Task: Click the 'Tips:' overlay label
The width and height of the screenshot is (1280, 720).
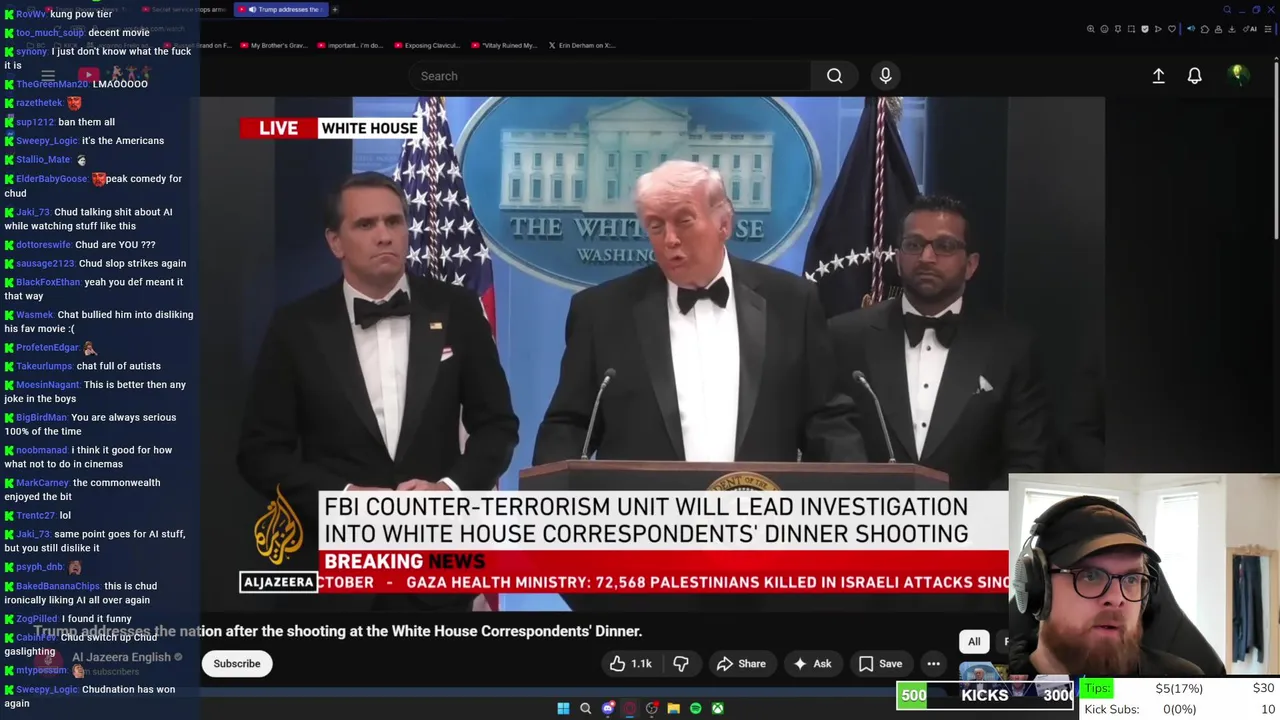Action: [x=1097, y=688]
